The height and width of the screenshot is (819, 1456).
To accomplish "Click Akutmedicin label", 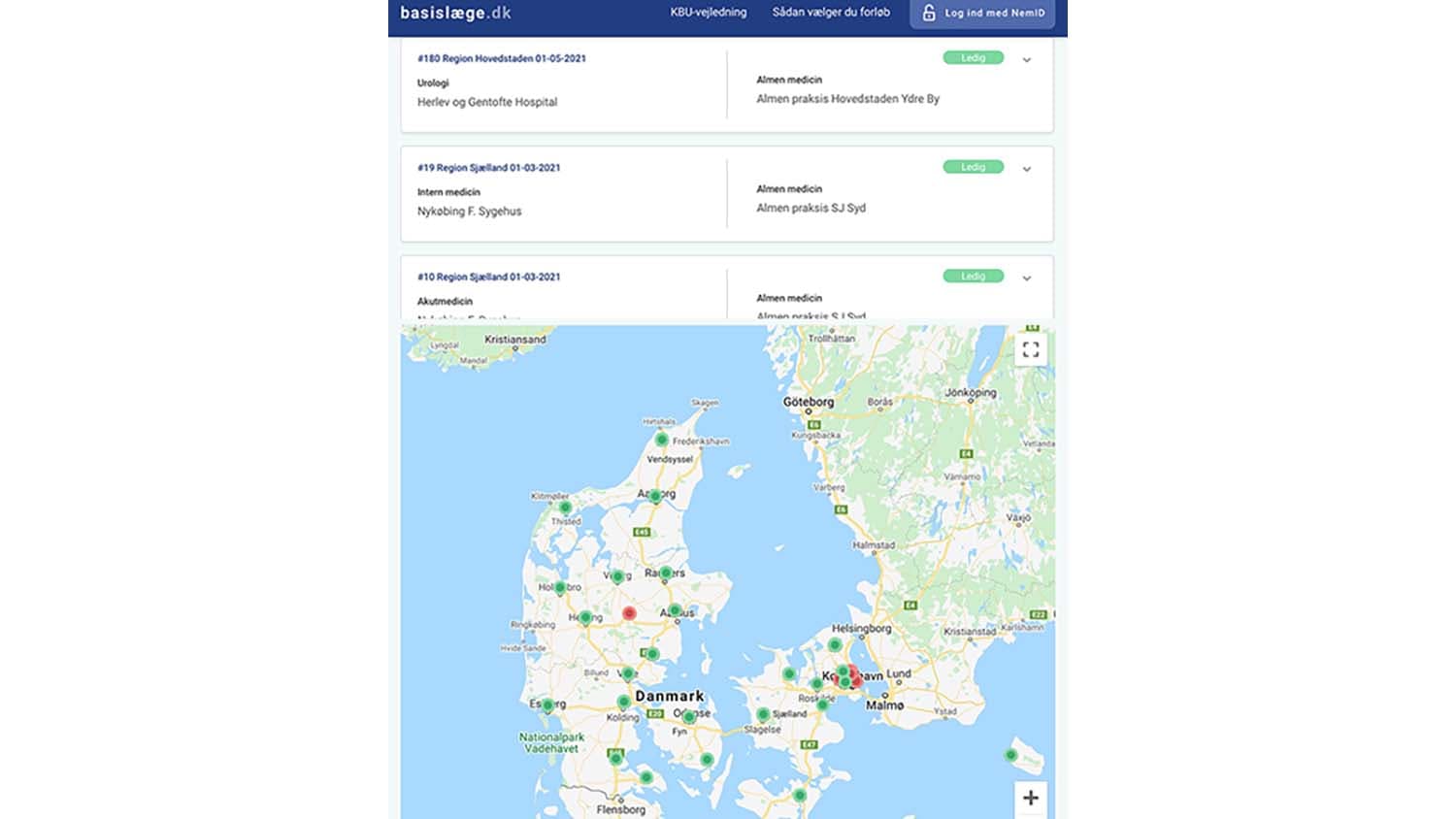I will 445,301.
